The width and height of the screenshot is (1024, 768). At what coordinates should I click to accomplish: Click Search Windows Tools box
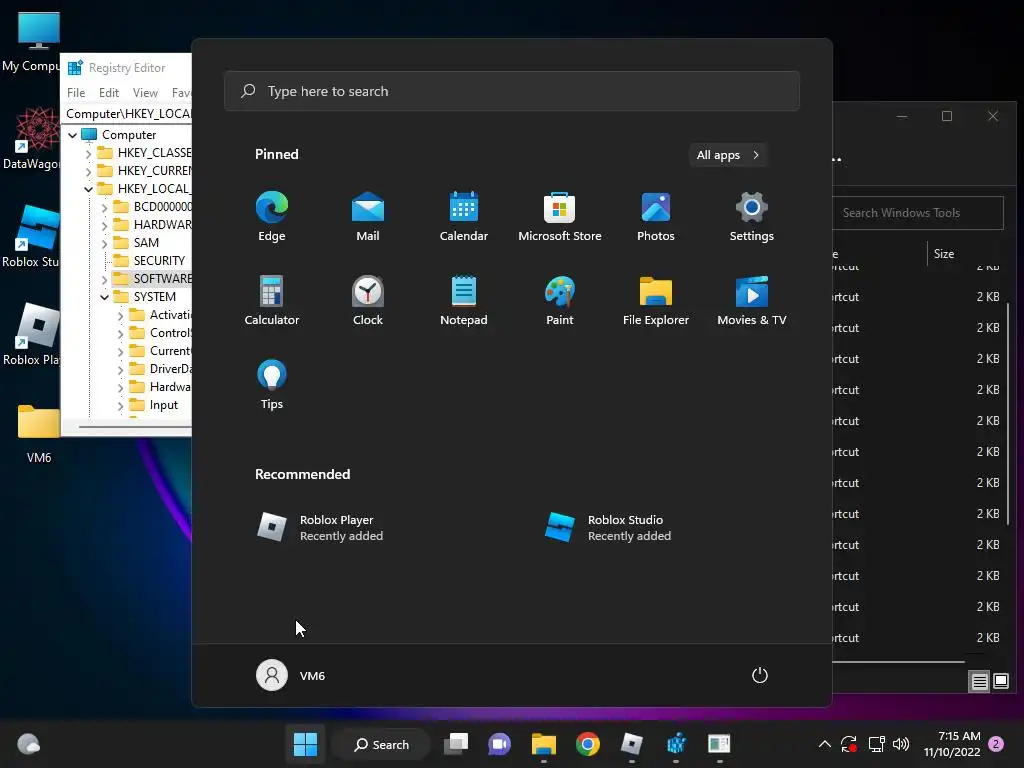pos(918,213)
